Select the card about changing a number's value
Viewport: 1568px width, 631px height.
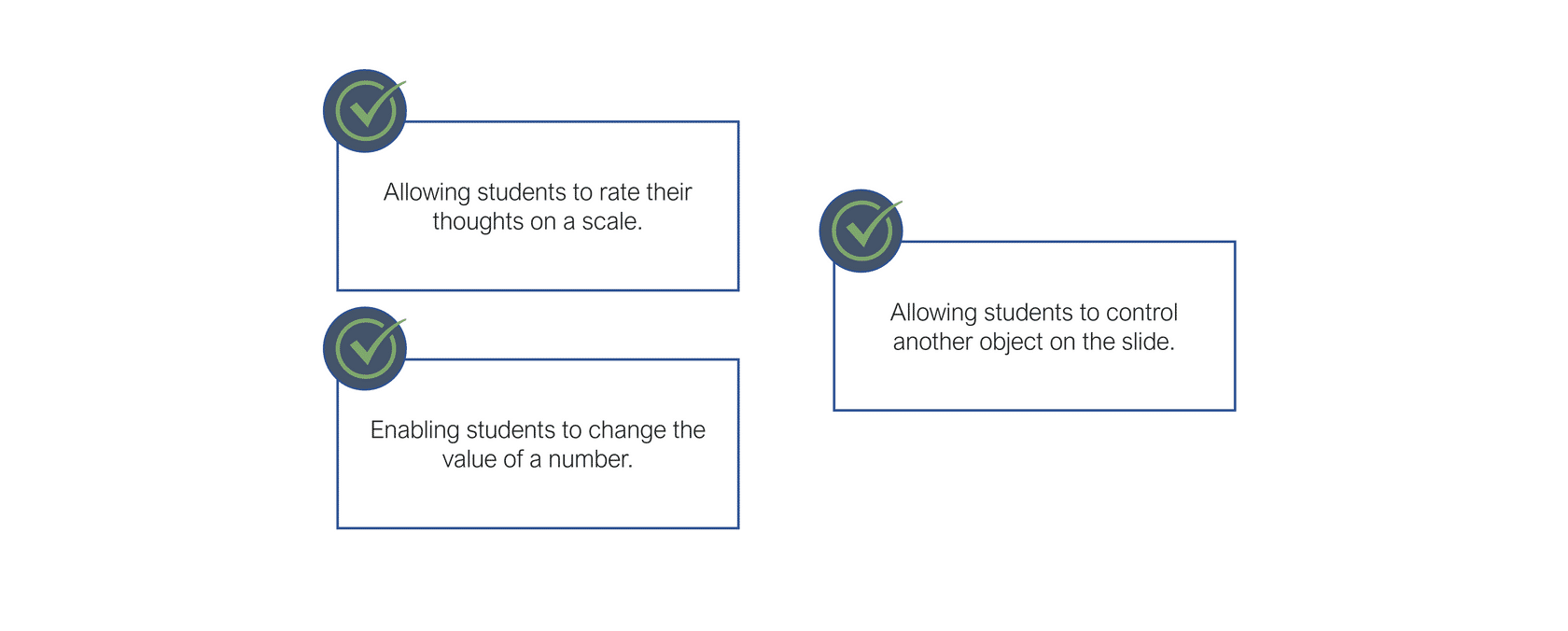coord(538,443)
